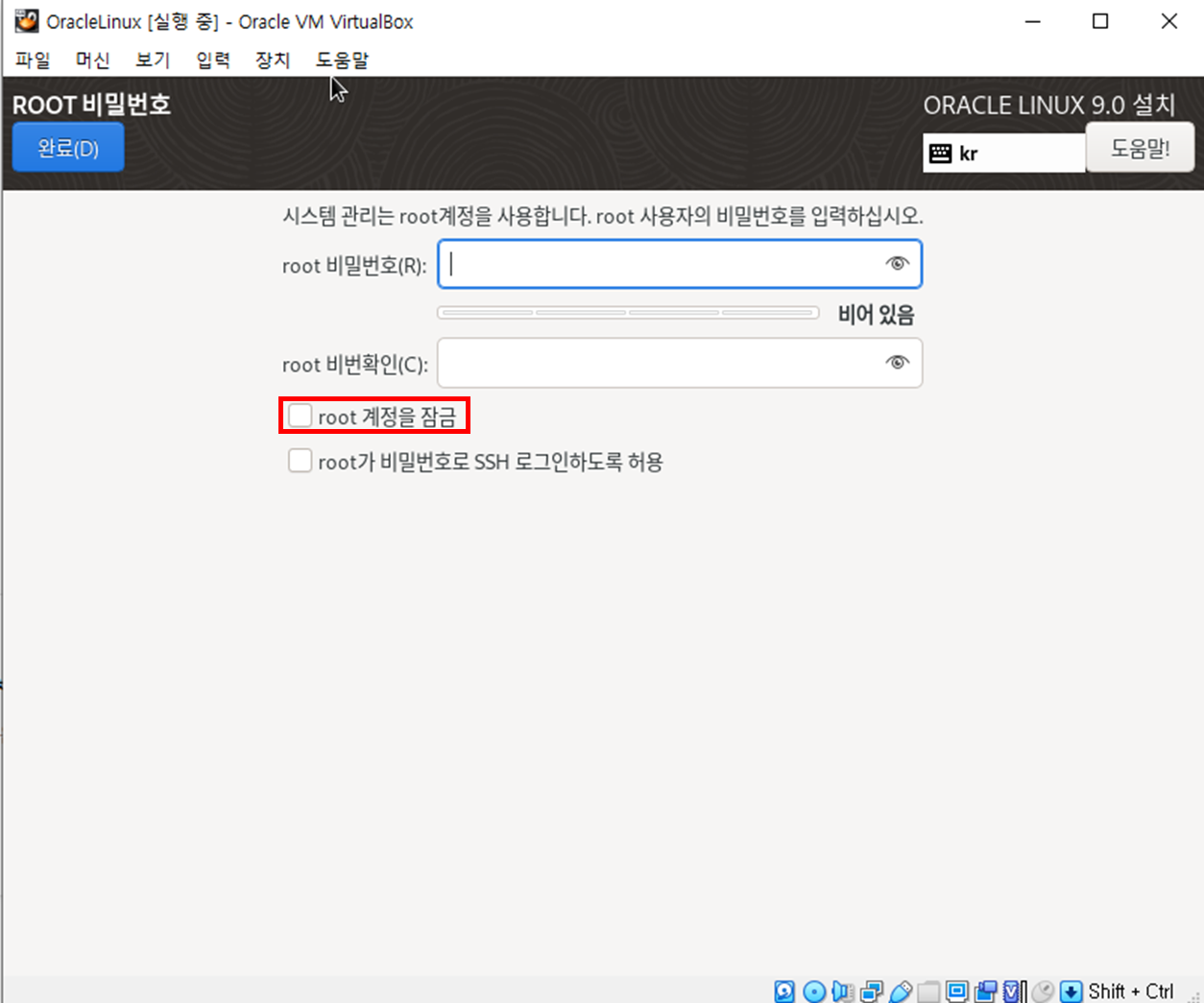
Task: Click the shared folders status icon
Action: click(x=928, y=991)
